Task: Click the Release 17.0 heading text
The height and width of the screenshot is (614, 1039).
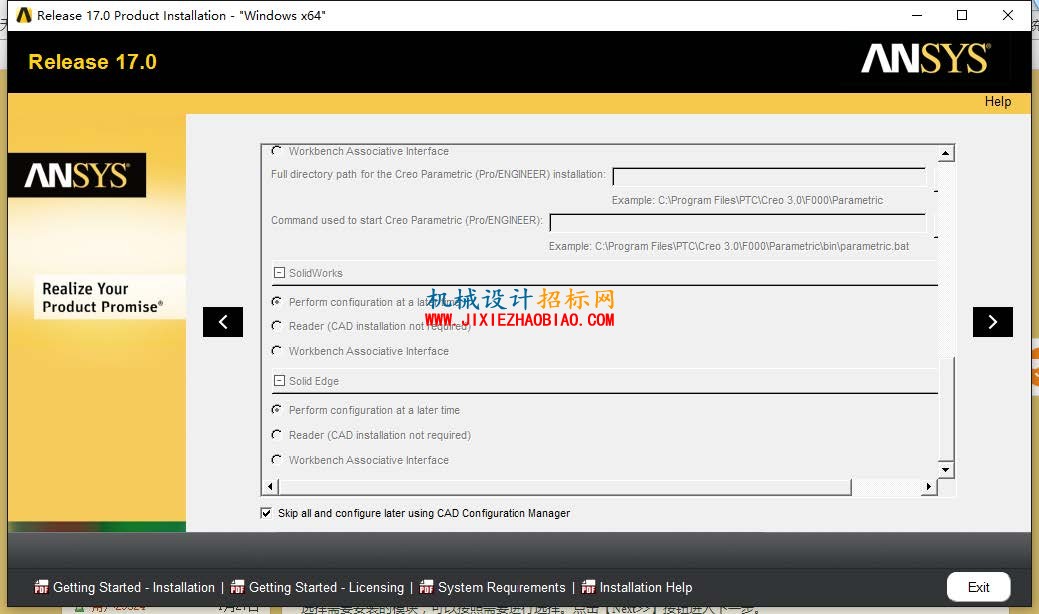Action: 93,62
